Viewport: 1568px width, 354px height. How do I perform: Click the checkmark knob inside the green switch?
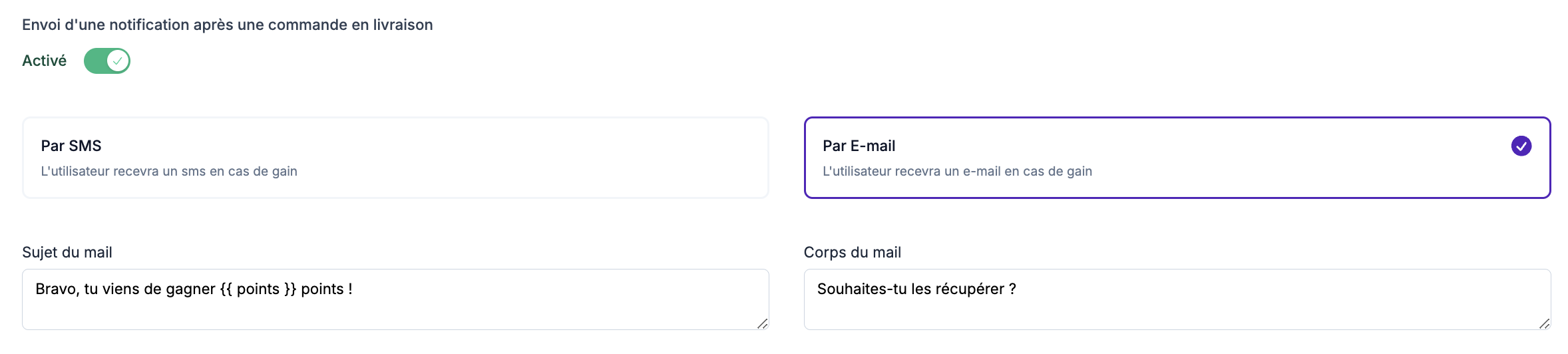pos(118,61)
